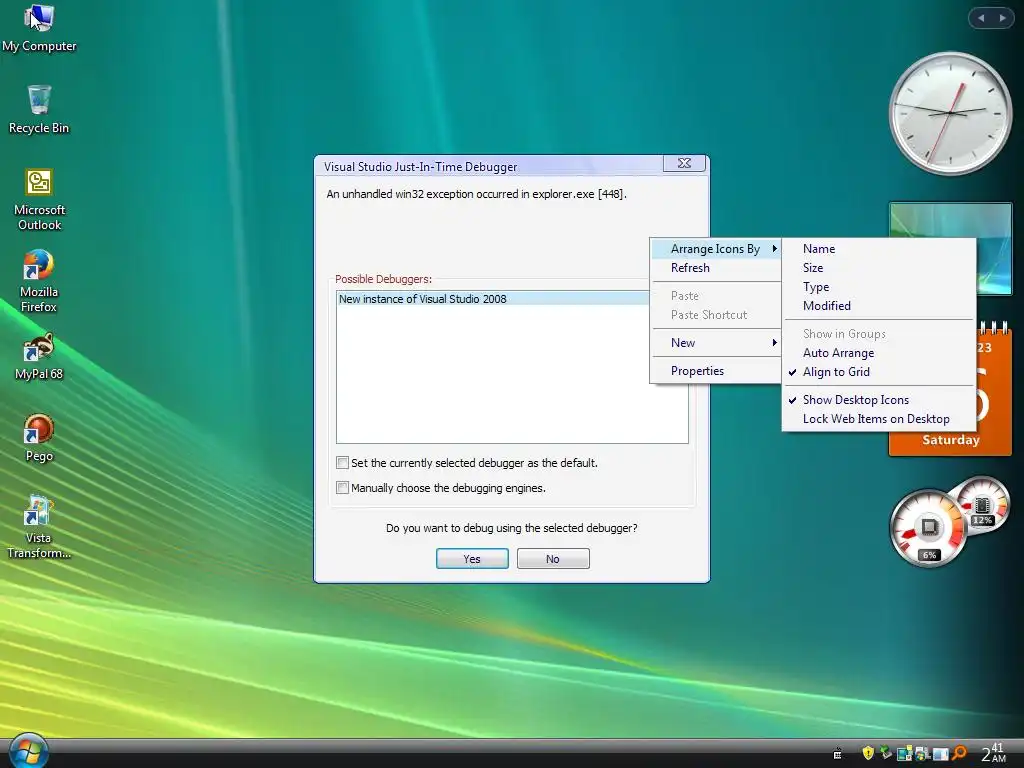Check 'Set the currently selected debugger as the default'
This screenshot has height=768, width=1024.
click(342, 462)
